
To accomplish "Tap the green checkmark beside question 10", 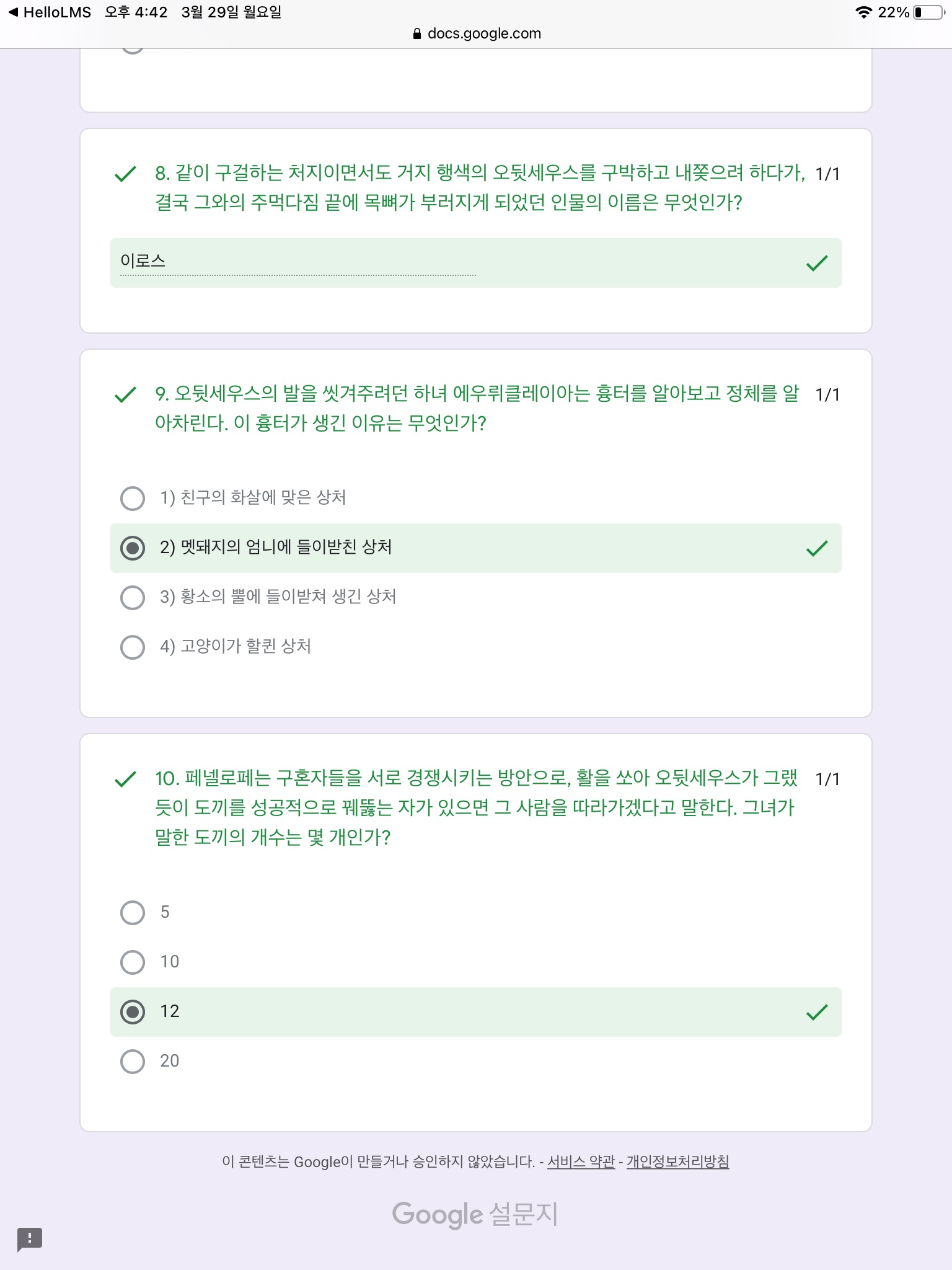I will (125, 779).
